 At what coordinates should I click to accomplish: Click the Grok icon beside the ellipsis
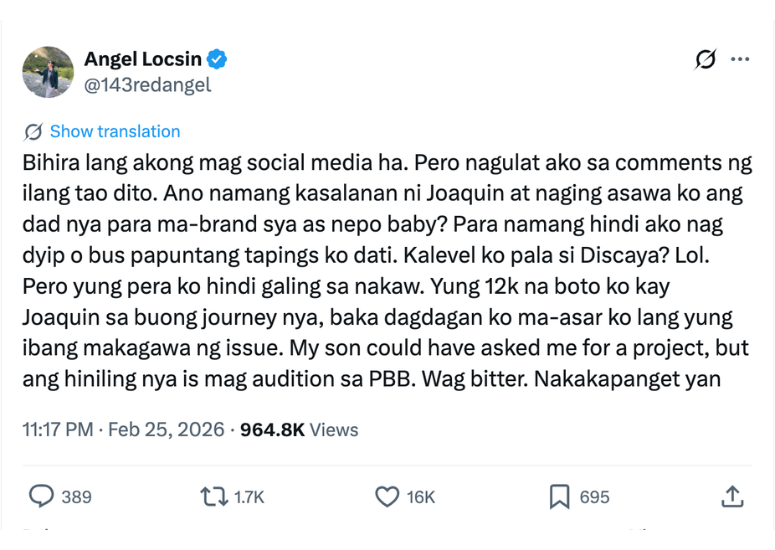click(706, 60)
